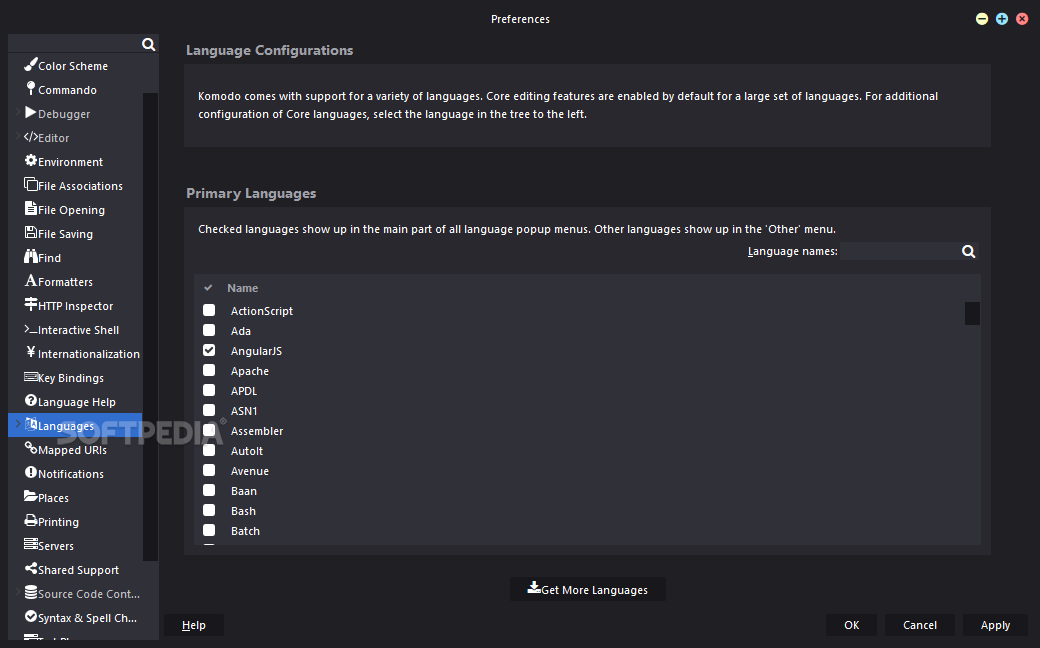Click the Color Scheme brush icon

31,64
